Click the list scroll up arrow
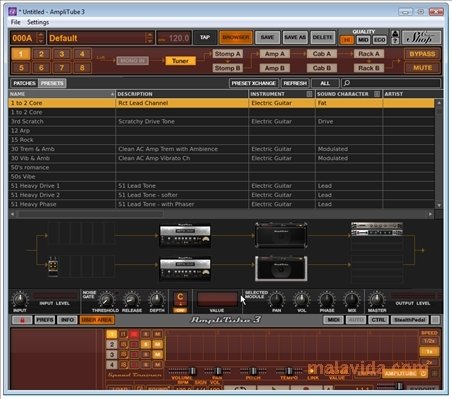The width and height of the screenshot is (452, 399). click(x=439, y=103)
